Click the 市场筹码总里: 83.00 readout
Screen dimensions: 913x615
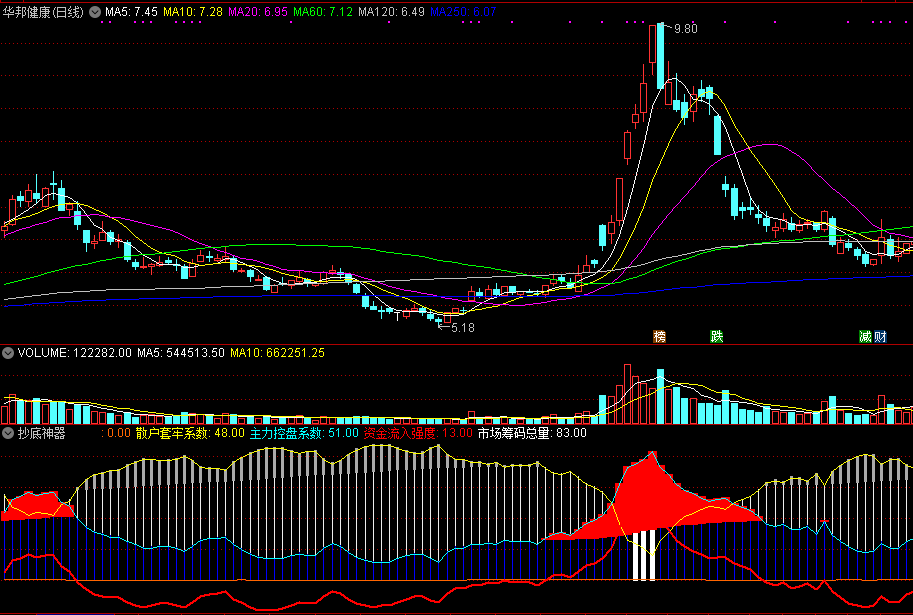pyautogui.click(x=532, y=433)
